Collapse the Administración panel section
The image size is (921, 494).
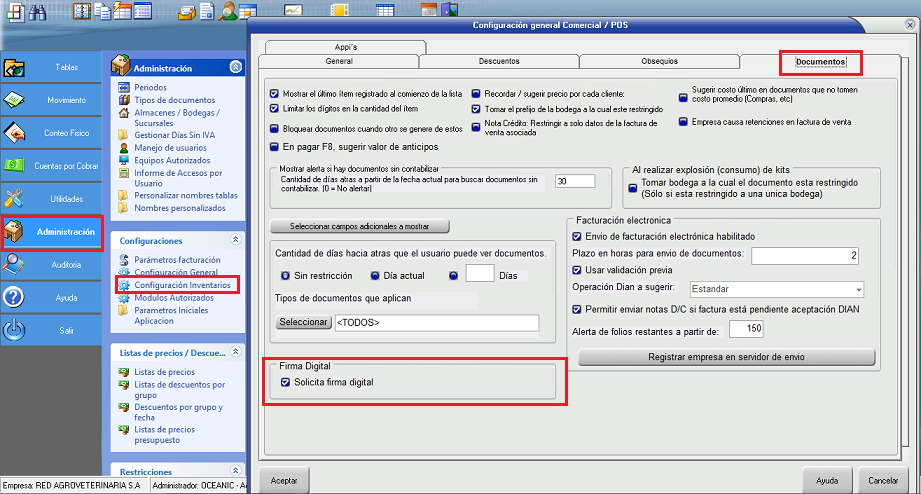[x=235, y=68]
